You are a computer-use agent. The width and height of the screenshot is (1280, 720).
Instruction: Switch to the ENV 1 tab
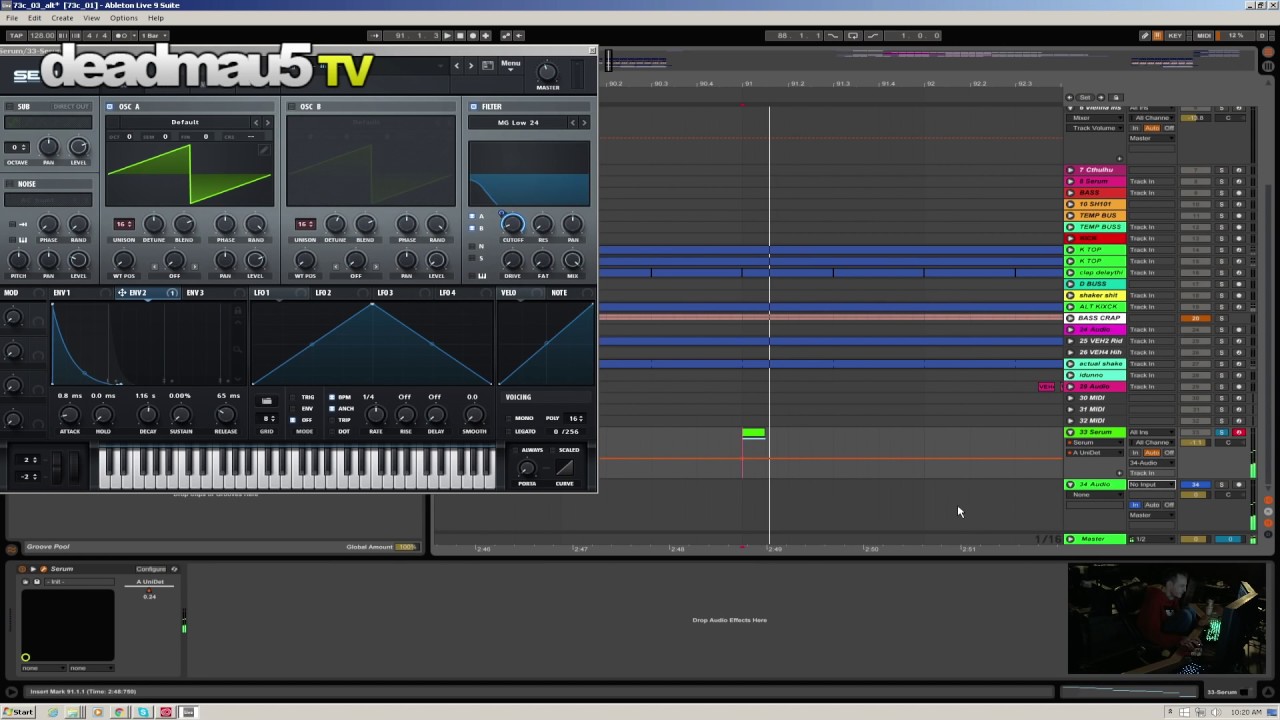click(62, 293)
